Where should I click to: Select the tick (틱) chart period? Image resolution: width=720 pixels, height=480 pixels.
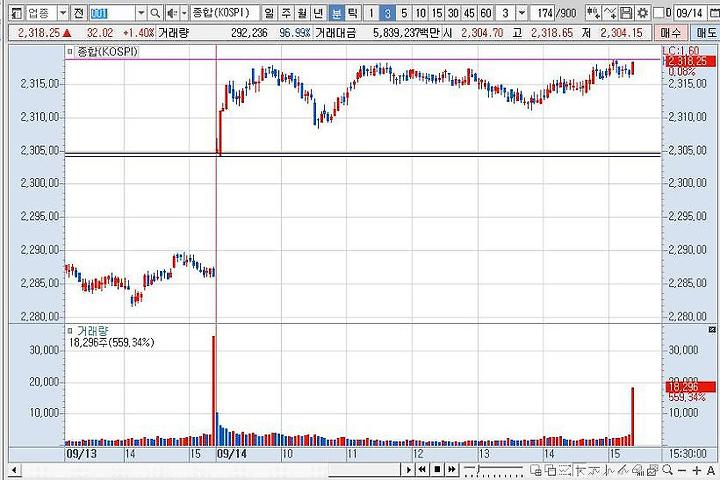coord(352,13)
